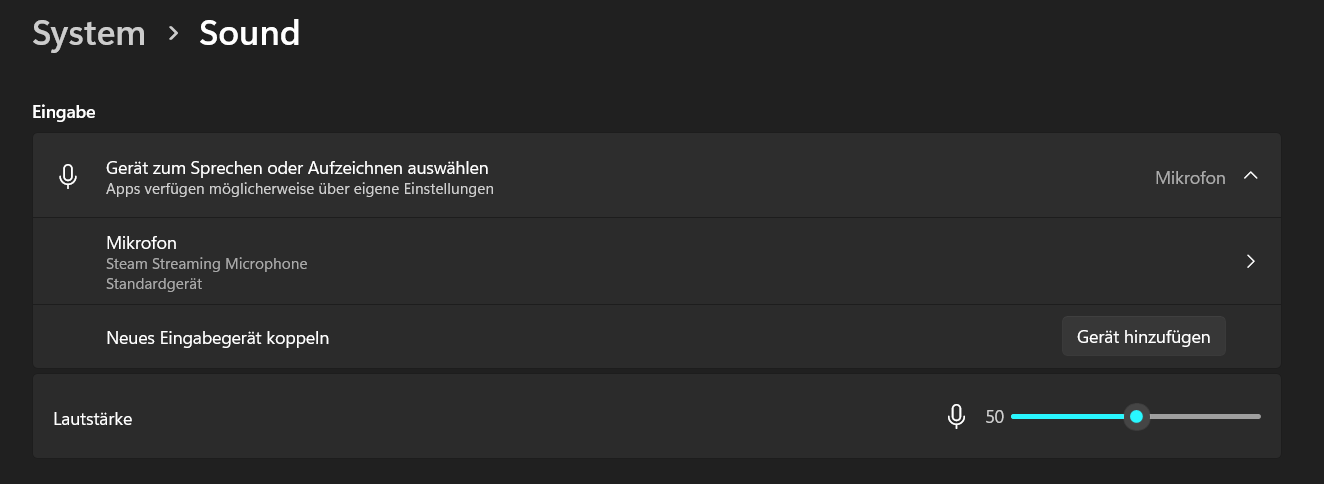Select the 'Gerät zum Sprechen oder Aufzeichnen auswählen' header
The width and height of the screenshot is (1324, 484).
(x=297, y=168)
